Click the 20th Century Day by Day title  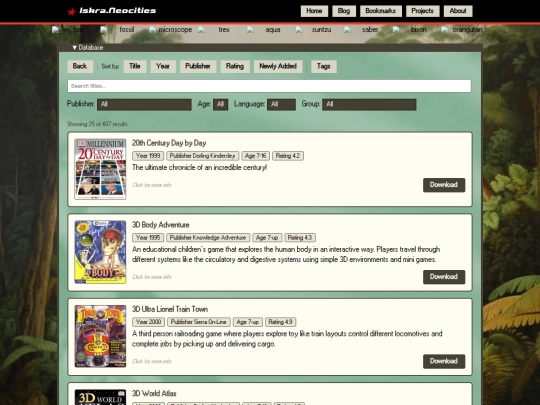[x=169, y=143]
